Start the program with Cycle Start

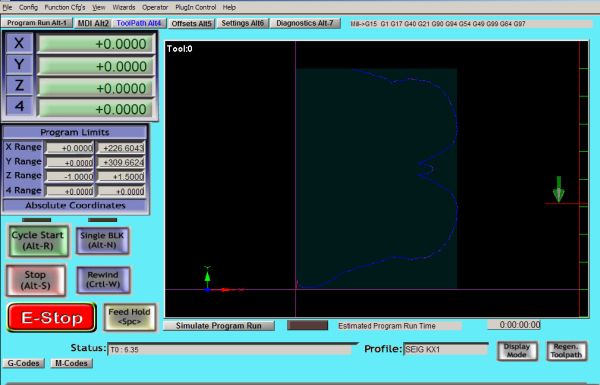coord(38,241)
